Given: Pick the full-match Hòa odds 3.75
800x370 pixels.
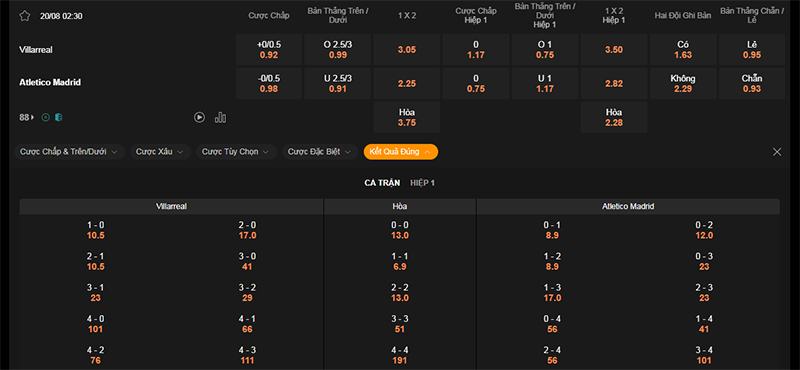Looking at the screenshot, I should [x=407, y=117].
